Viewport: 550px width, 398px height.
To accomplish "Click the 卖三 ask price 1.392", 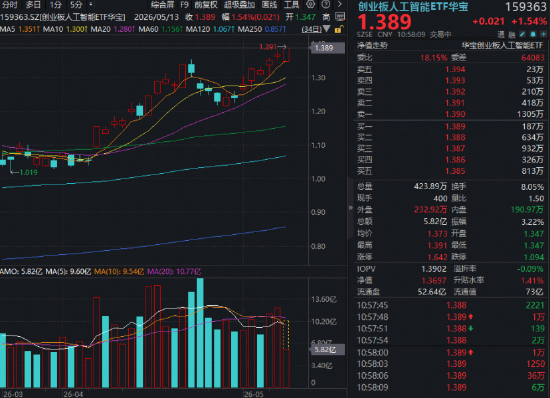I will pos(455,92).
